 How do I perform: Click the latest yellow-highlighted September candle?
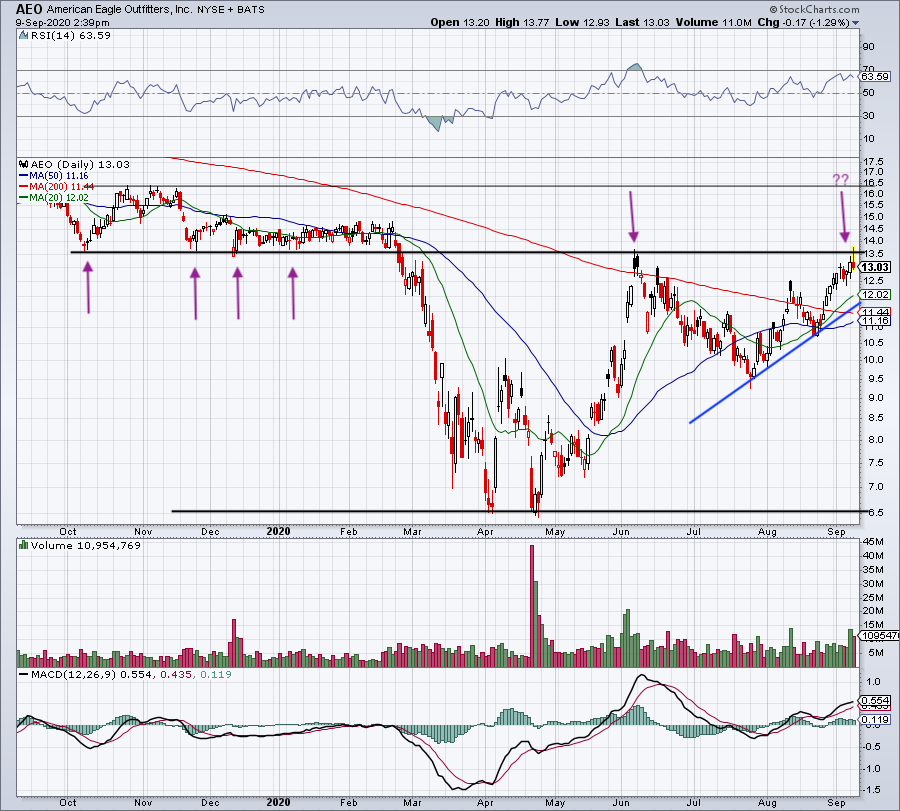[x=854, y=259]
